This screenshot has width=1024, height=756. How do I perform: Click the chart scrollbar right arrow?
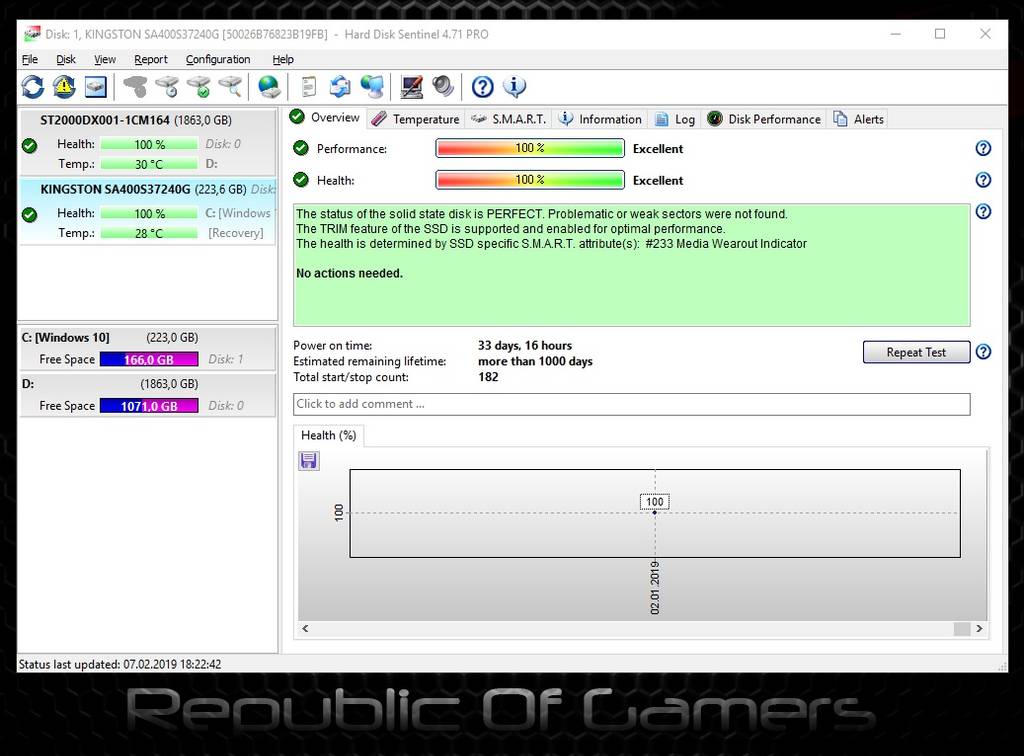[979, 629]
